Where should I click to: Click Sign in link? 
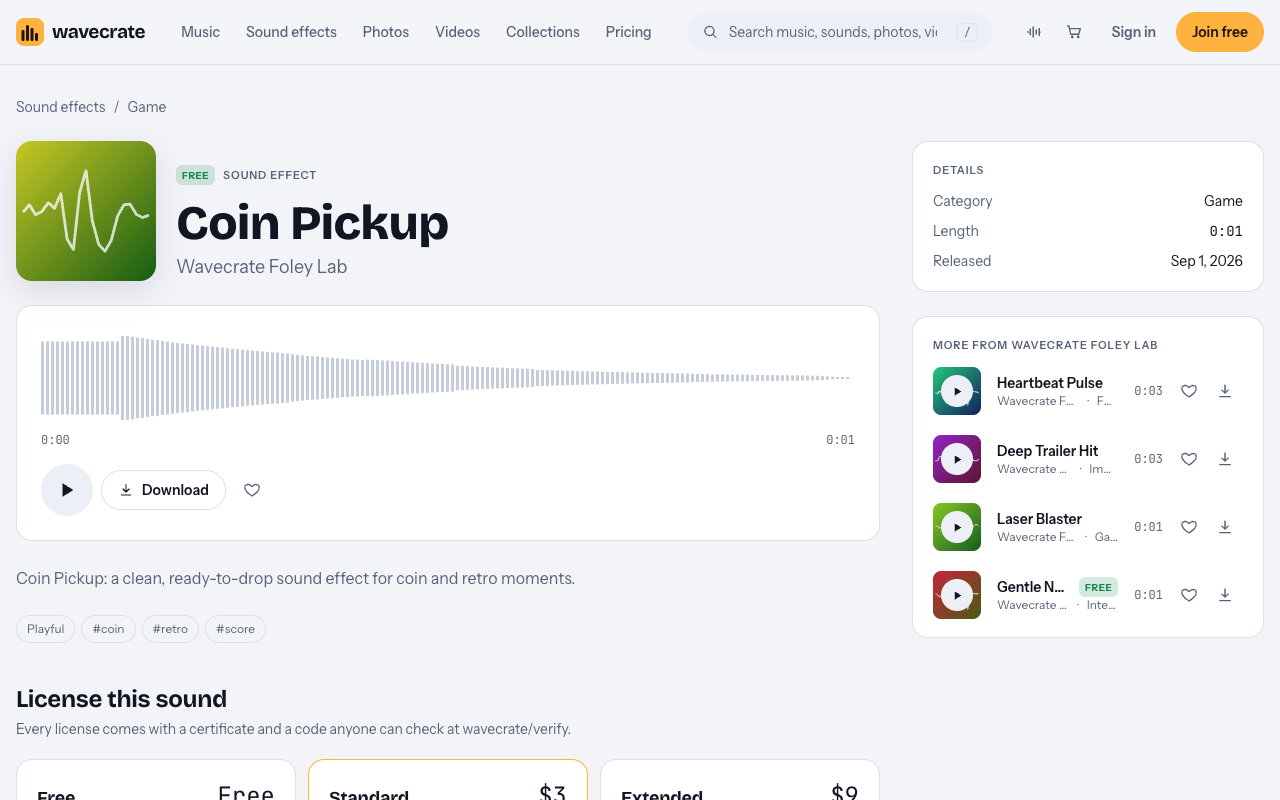pyautogui.click(x=1133, y=32)
